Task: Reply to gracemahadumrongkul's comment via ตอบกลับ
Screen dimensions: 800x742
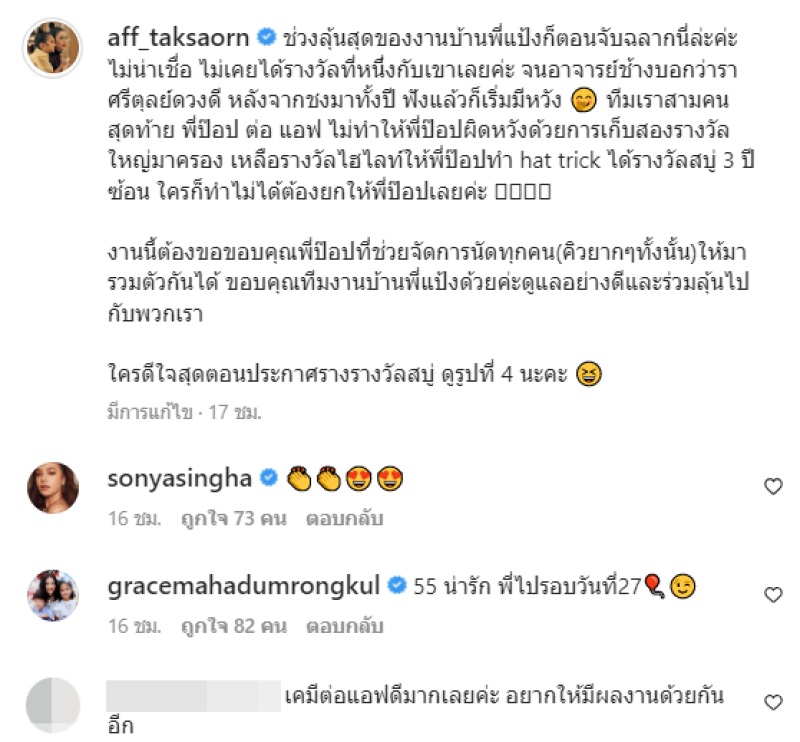Action: tap(344, 626)
